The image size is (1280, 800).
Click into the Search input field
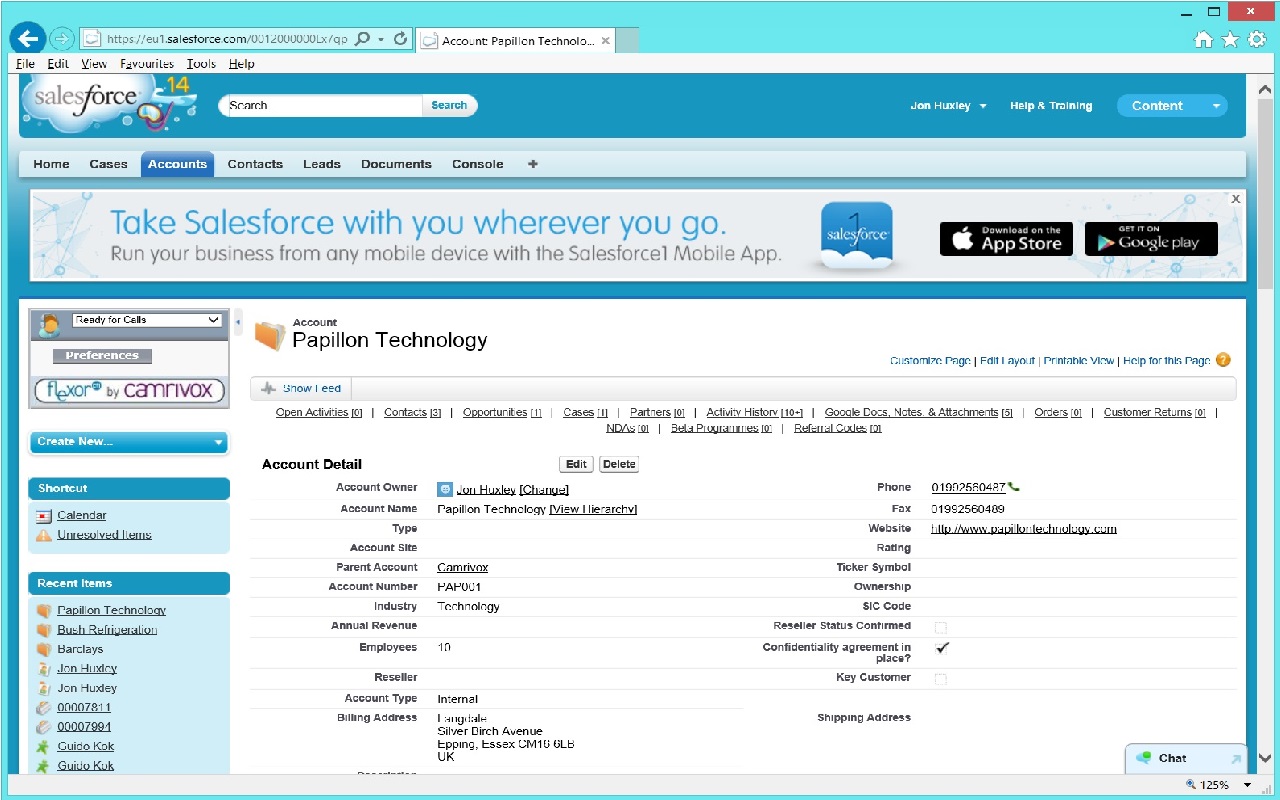coord(322,105)
